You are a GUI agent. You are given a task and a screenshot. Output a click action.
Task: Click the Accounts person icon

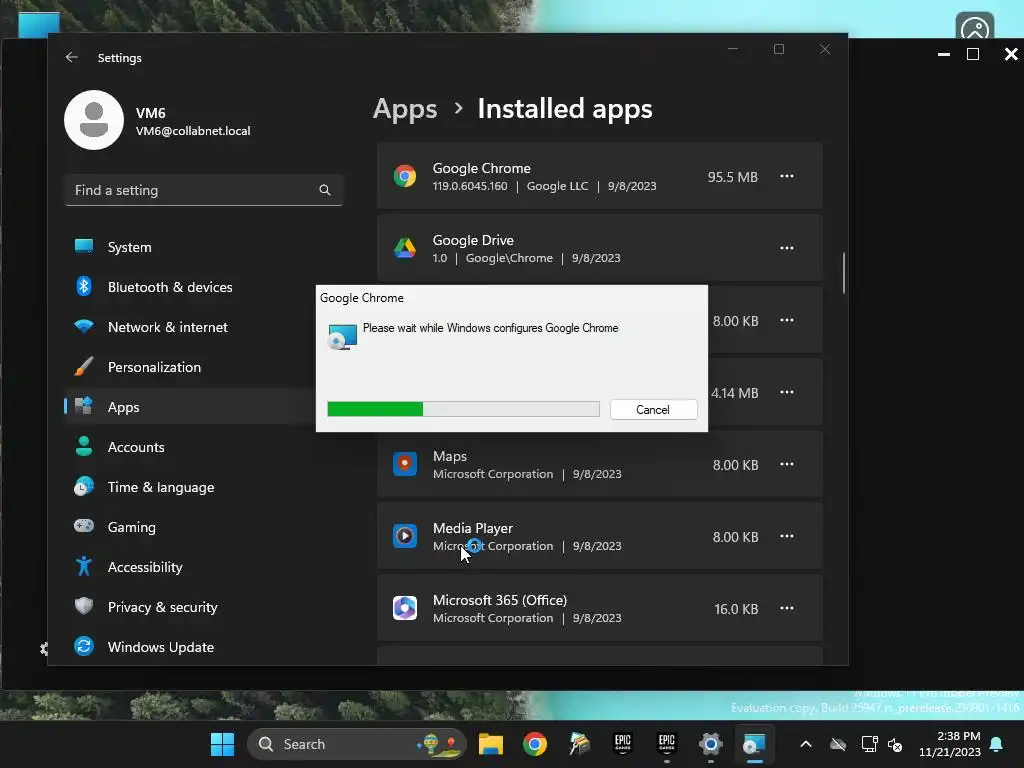point(84,446)
